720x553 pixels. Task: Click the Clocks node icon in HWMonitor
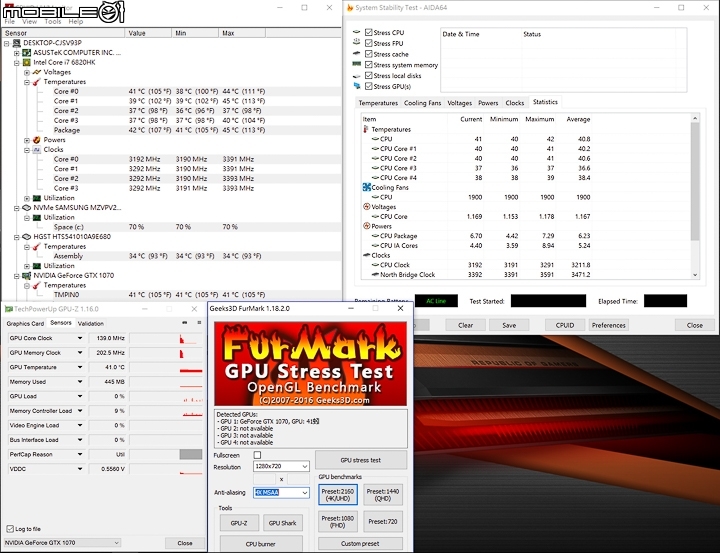tap(37, 149)
